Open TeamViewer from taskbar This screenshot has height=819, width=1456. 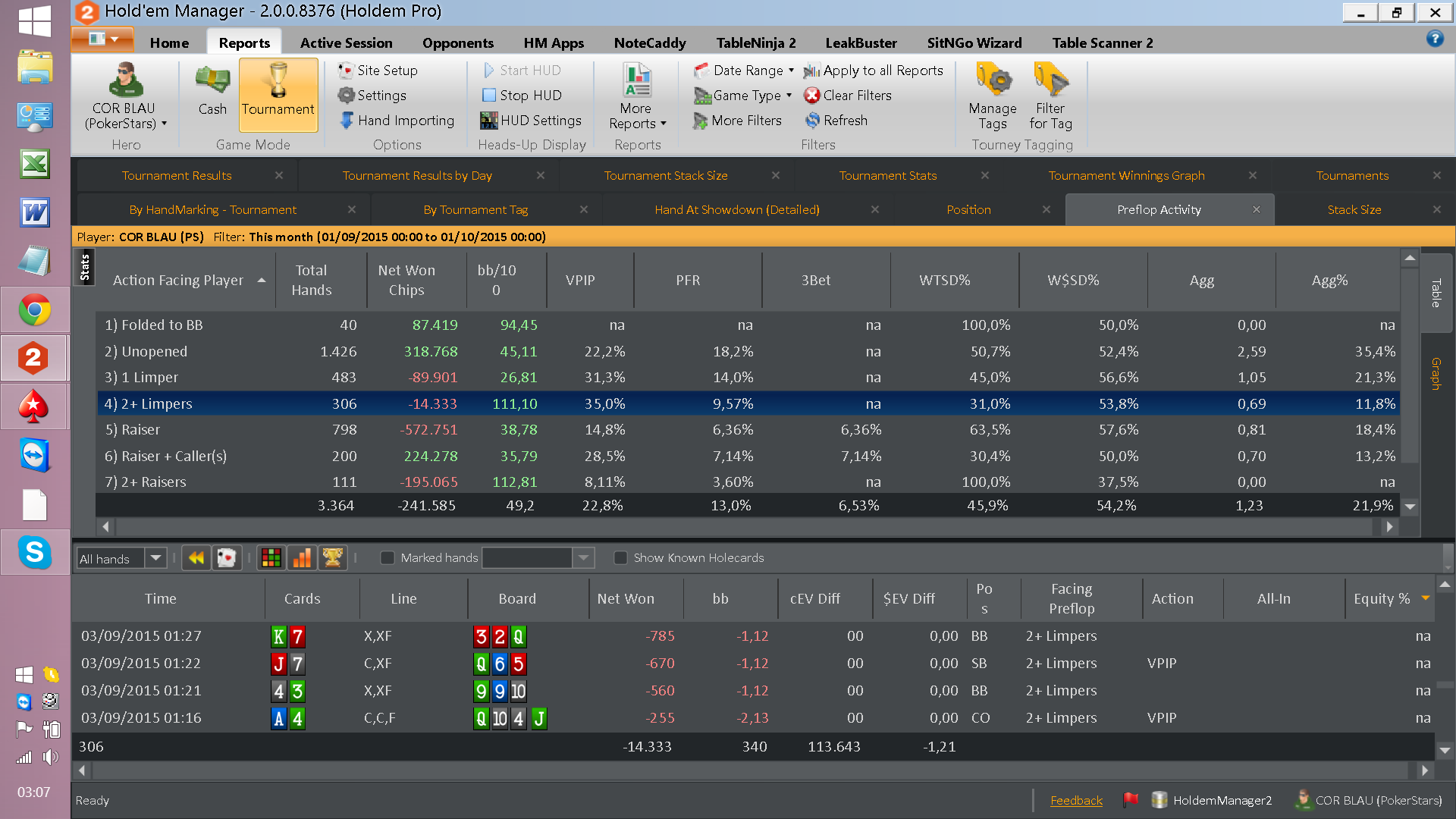point(35,456)
